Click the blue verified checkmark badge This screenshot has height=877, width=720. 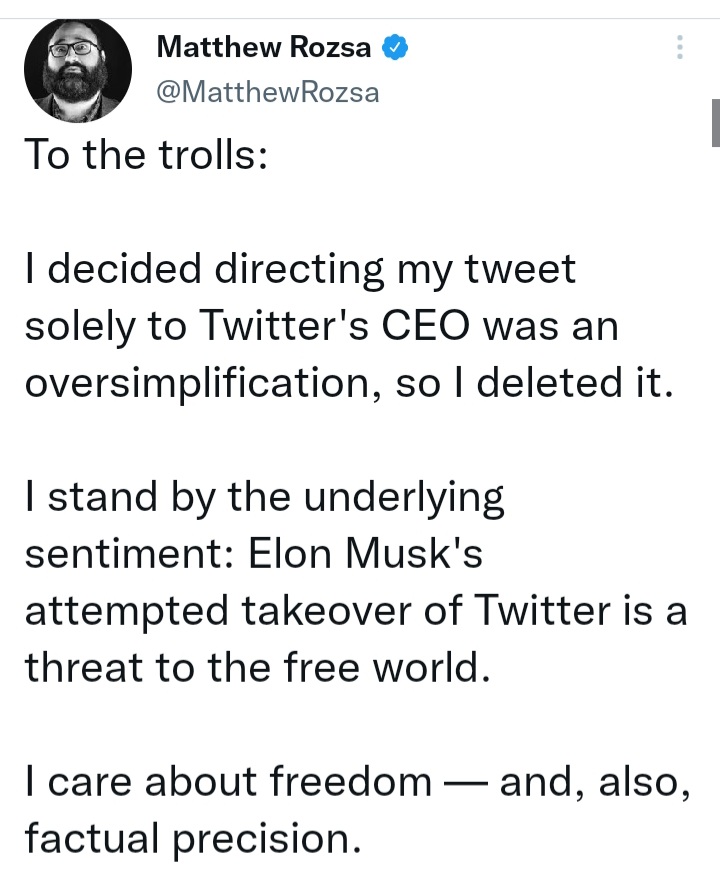[x=395, y=47]
